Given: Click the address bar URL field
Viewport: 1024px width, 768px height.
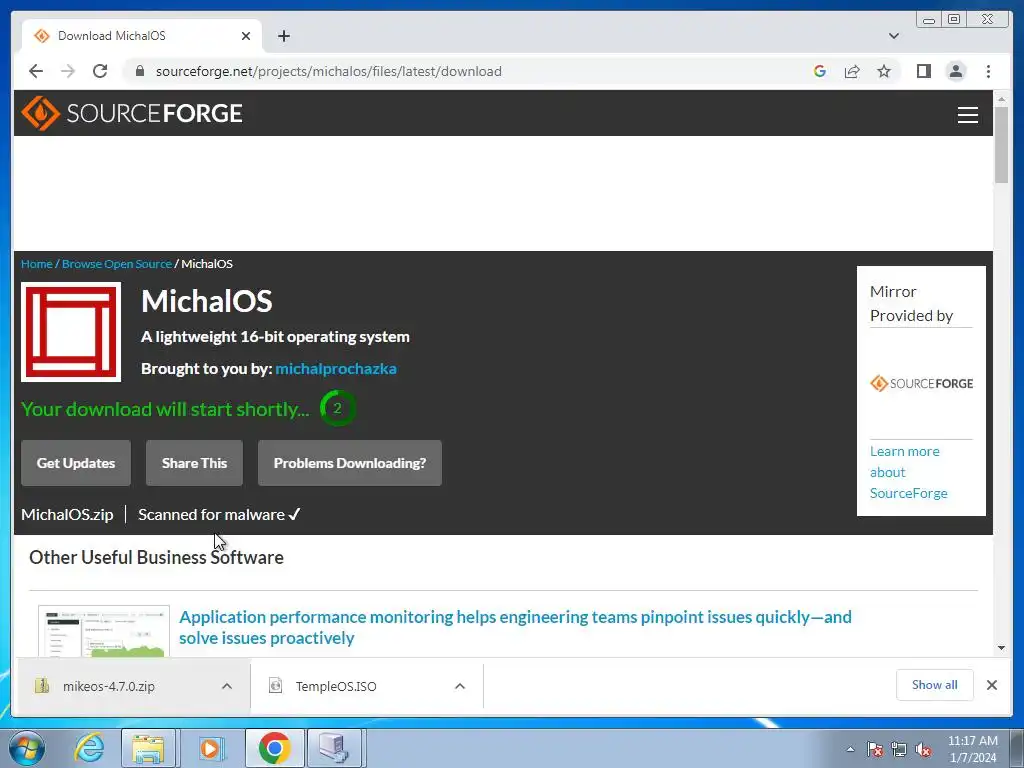Looking at the screenshot, I should coord(328,71).
